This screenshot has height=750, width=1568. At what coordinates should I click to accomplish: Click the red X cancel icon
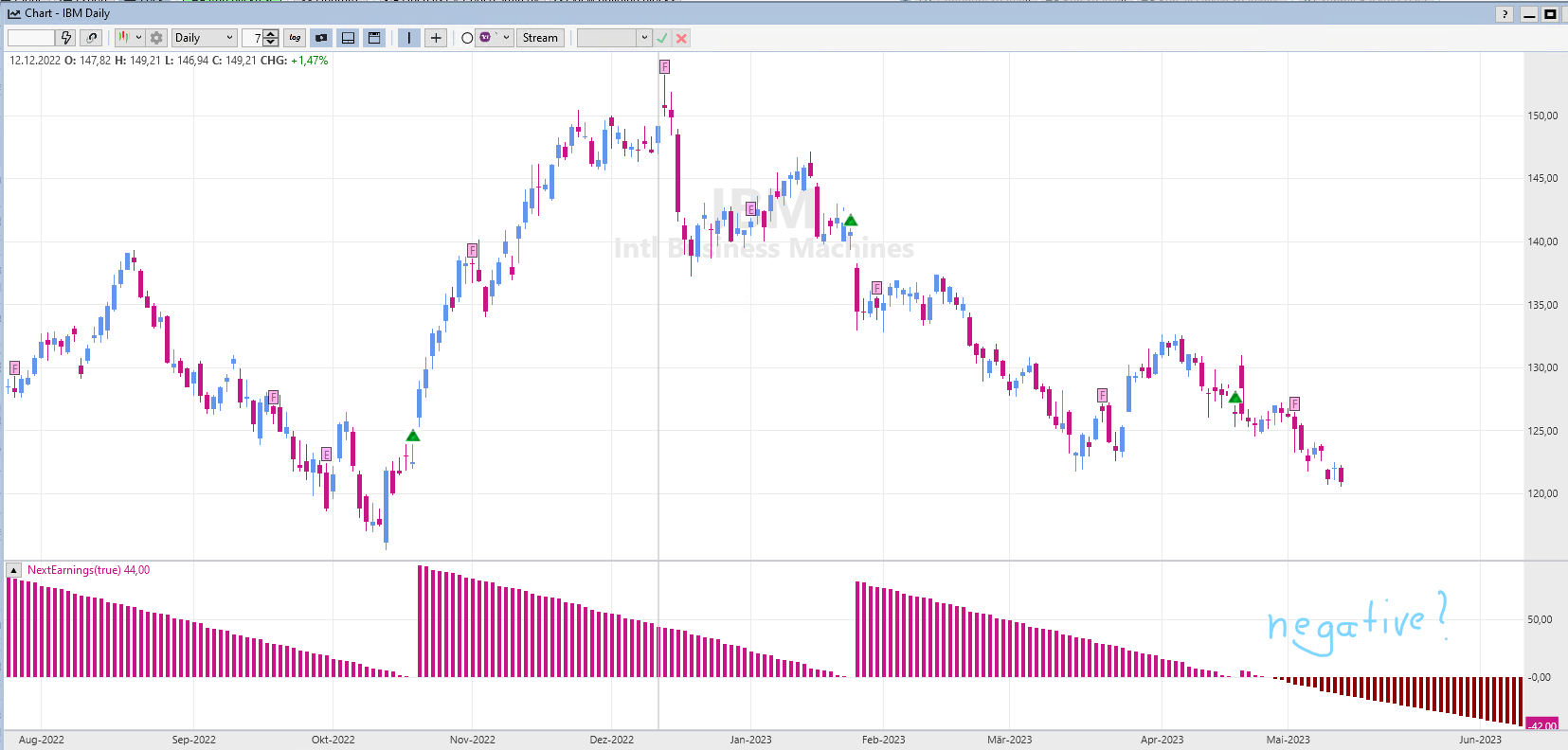pyautogui.click(x=681, y=38)
